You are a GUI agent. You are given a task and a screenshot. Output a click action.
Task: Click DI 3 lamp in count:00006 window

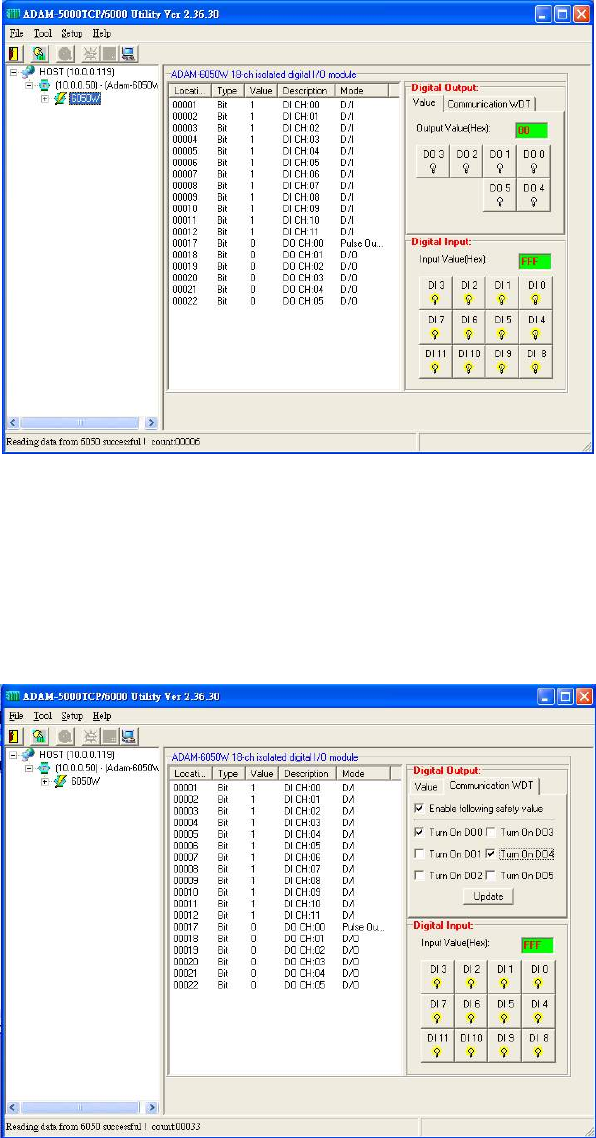pyautogui.click(x=436, y=292)
